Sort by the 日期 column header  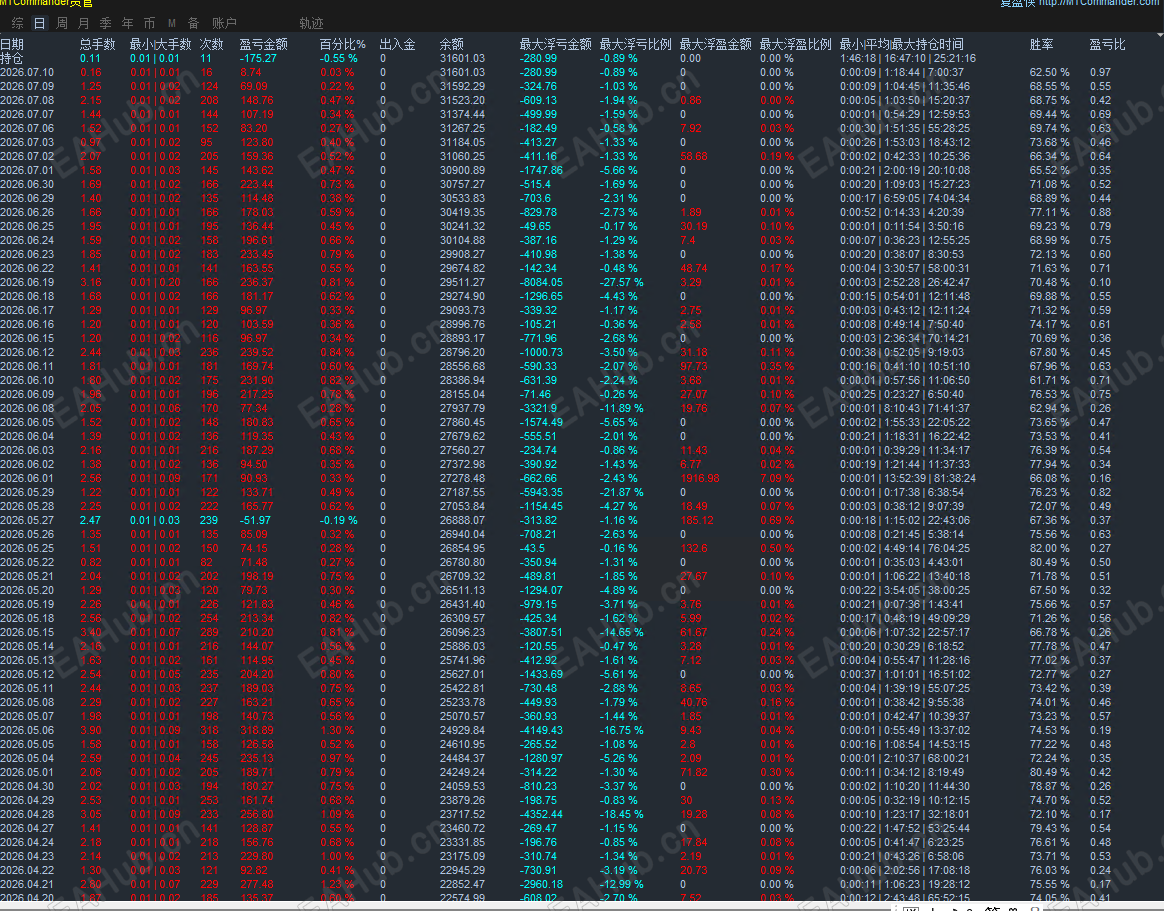pyautogui.click(x=12, y=45)
